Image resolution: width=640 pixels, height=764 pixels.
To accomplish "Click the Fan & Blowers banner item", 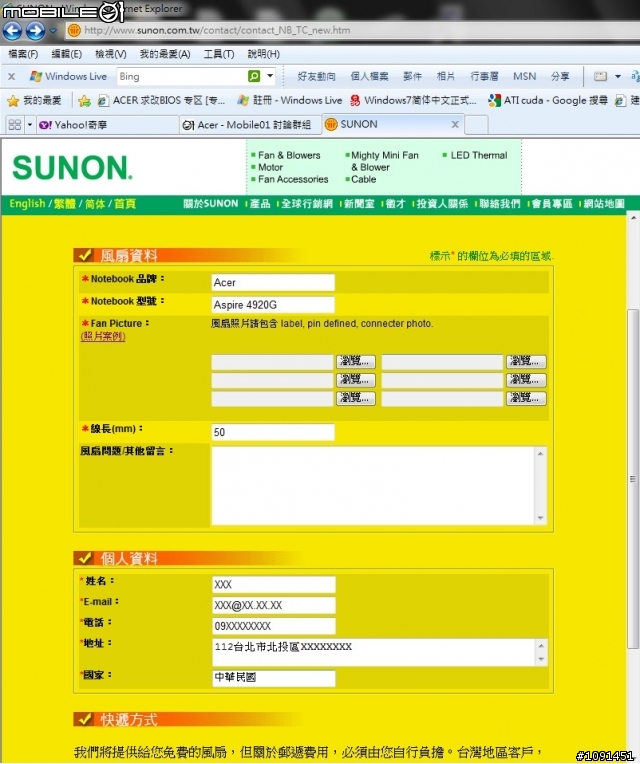I will [289, 155].
